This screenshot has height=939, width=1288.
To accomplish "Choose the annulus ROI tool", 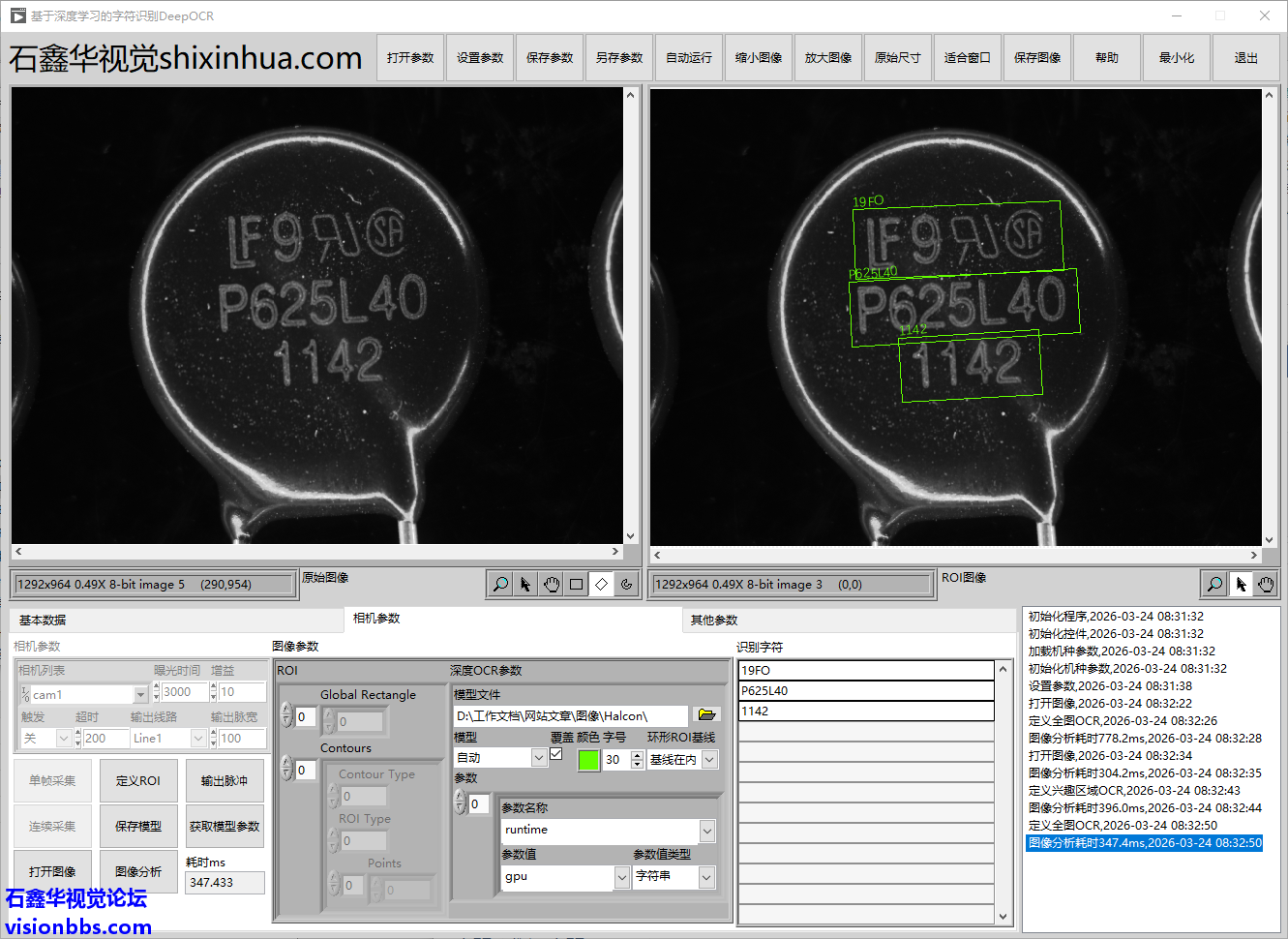I will coord(626,585).
